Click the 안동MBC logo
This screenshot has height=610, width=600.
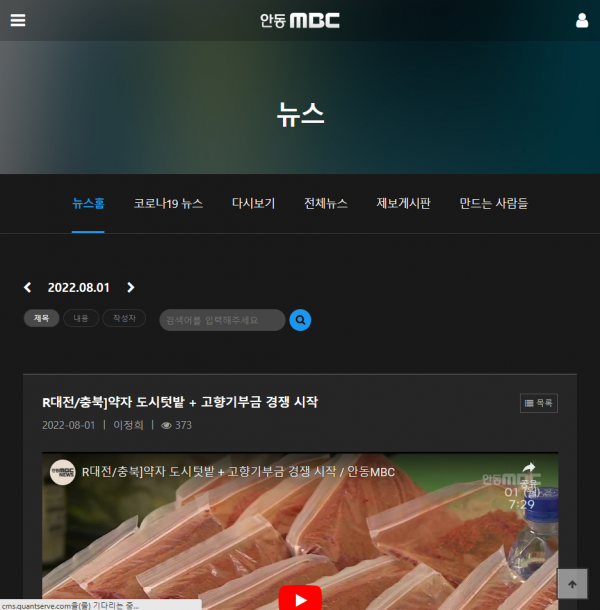coord(300,21)
